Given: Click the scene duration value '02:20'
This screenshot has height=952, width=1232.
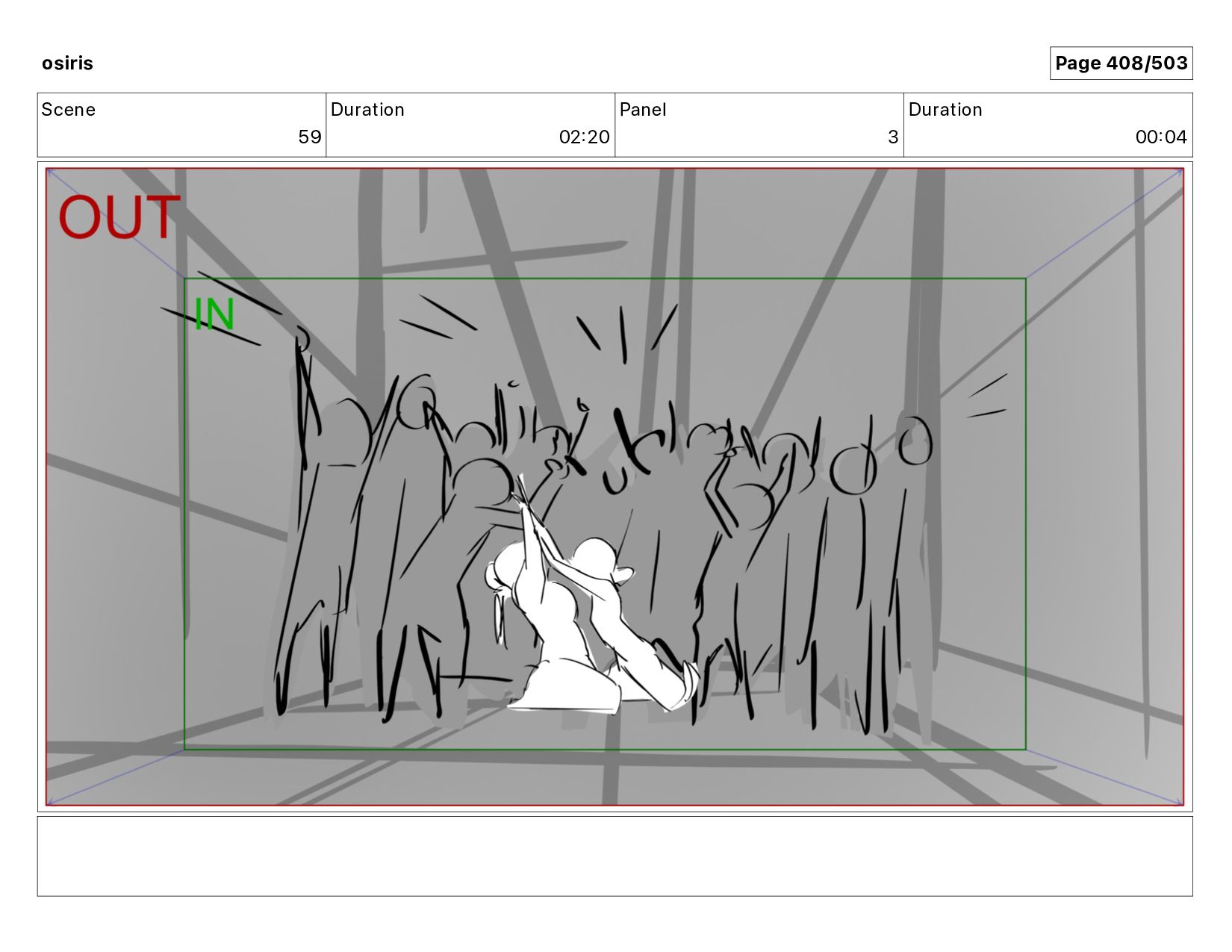Looking at the screenshot, I should click(584, 137).
